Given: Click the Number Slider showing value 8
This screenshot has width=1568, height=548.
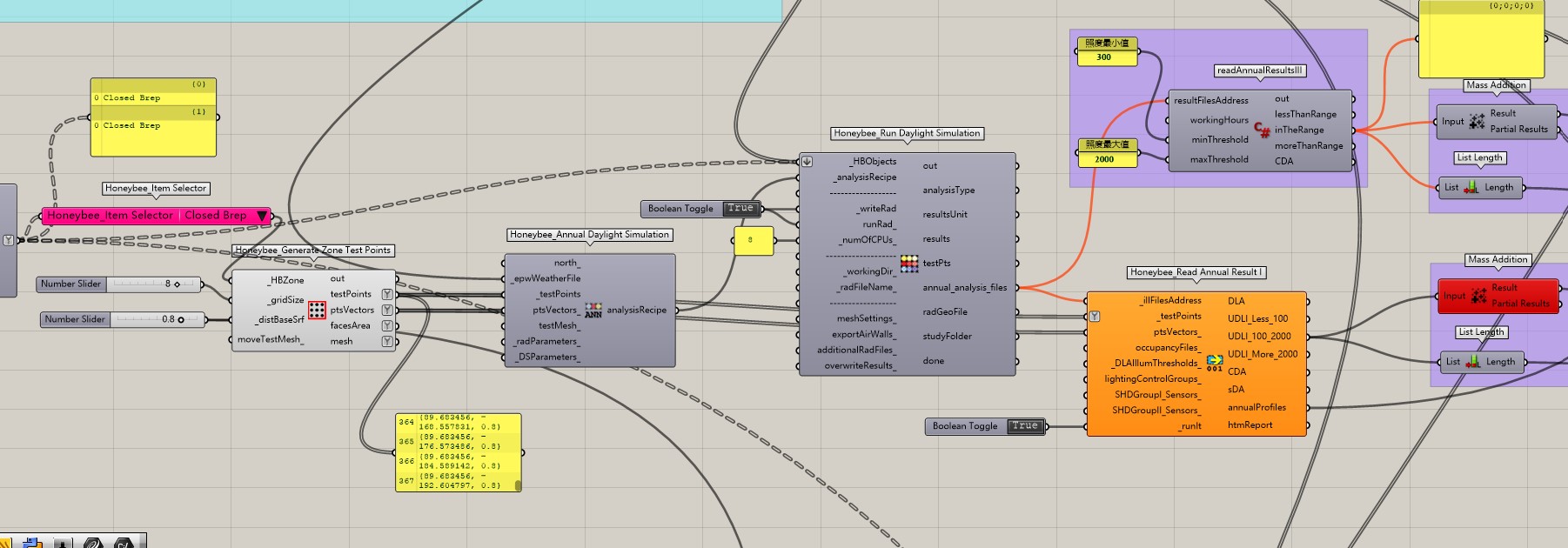Looking at the screenshot, I should 118,284.
